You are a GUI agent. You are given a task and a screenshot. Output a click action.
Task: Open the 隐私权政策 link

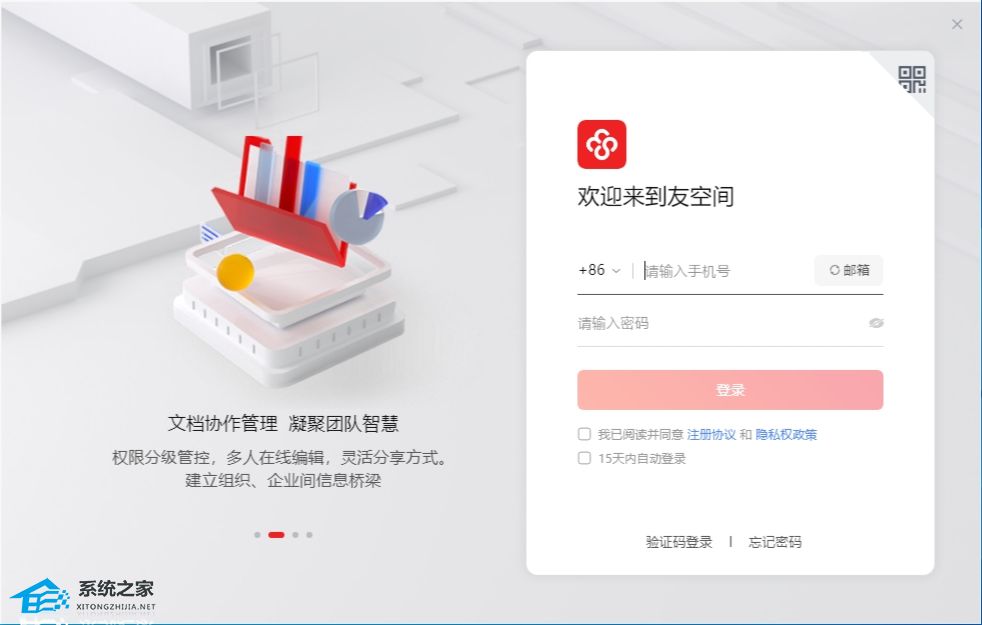(x=786, y=434)
